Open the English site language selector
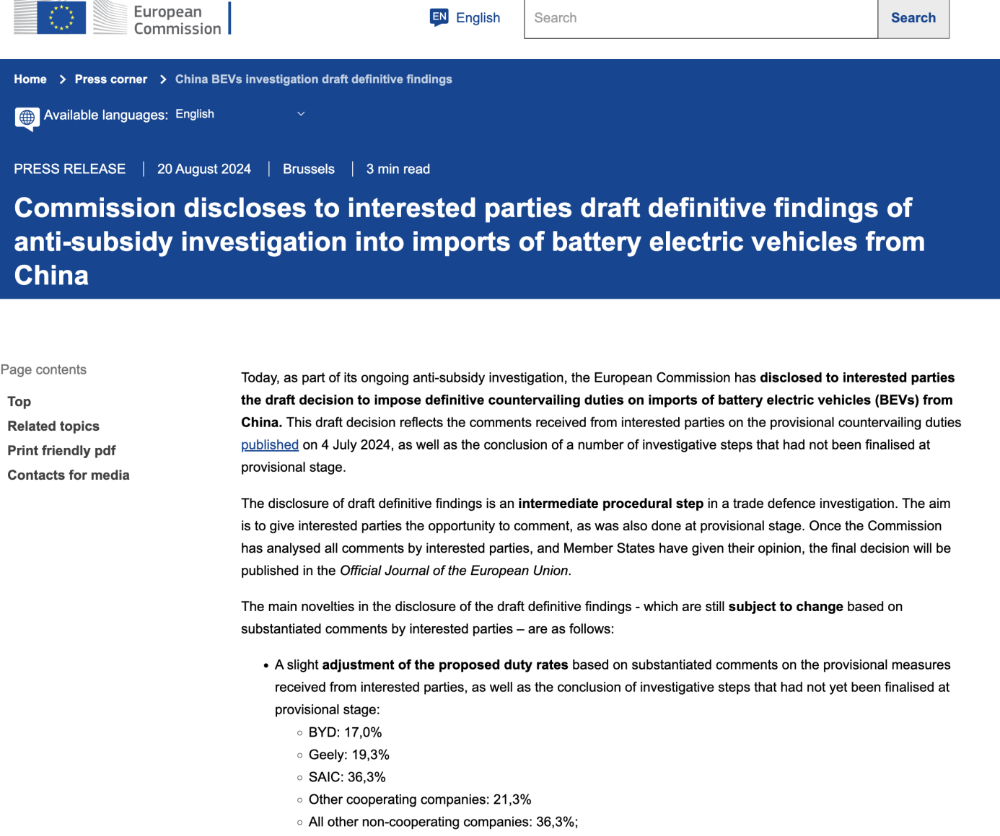This screenshot has width=1000, height=836. pos(465,18)
